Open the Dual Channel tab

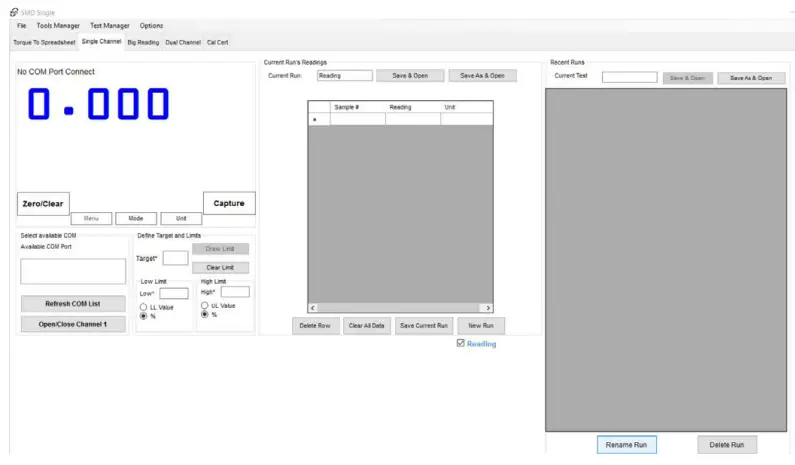click(x=183, y=43)
